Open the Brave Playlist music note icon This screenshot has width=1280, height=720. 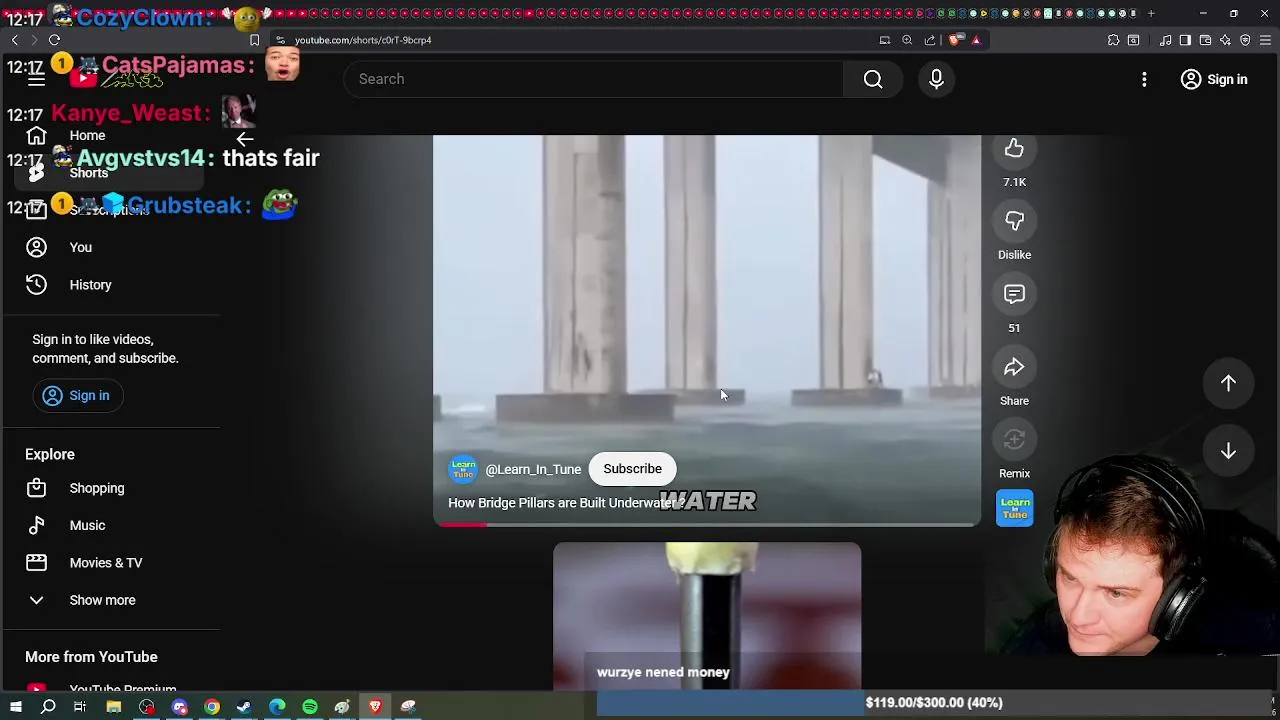click(1165, 40)
